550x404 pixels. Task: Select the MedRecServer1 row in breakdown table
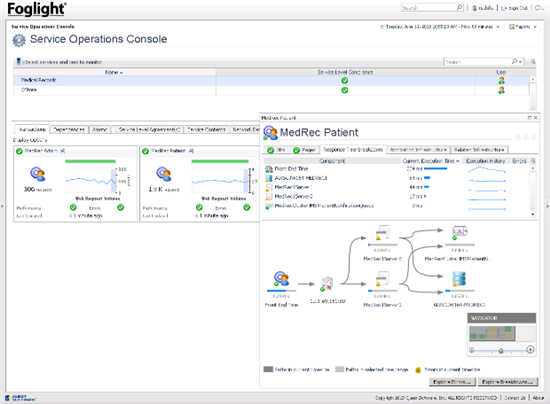pos(396,187)
